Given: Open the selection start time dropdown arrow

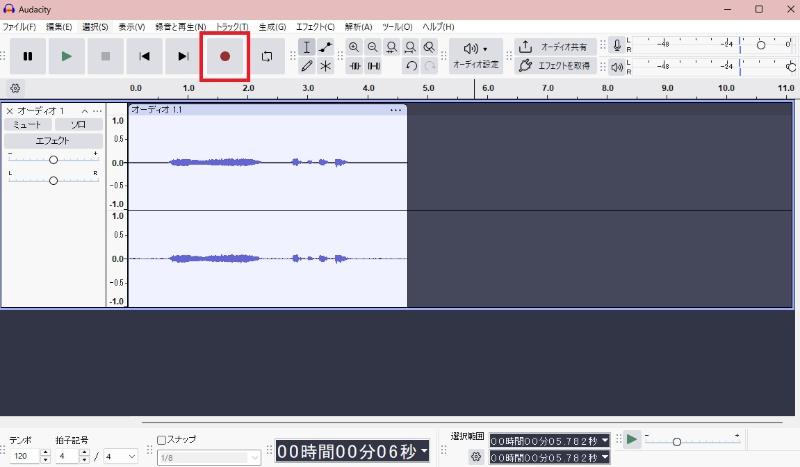Looking at the screenshot, I should click(605, 440).
